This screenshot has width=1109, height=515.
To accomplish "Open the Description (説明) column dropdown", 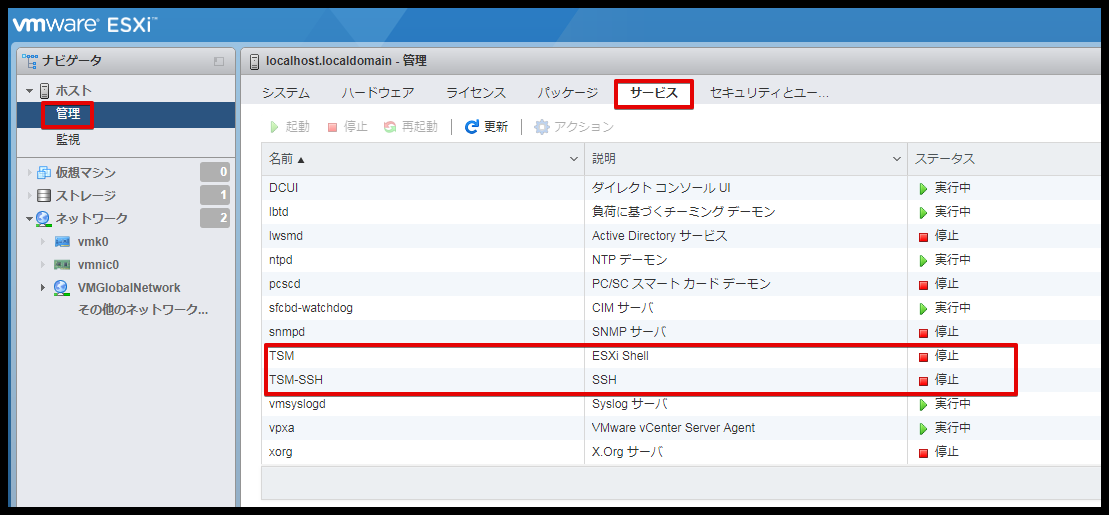I will [x=897, y=159].
